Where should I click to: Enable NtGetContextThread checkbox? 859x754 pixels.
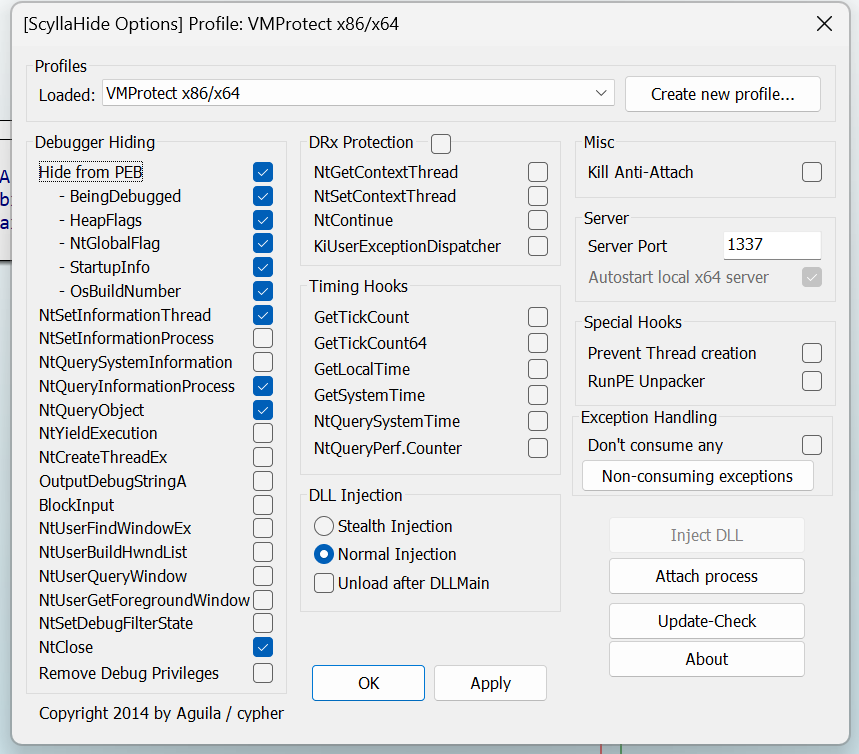pyautogui.click(x=538, y=172)
